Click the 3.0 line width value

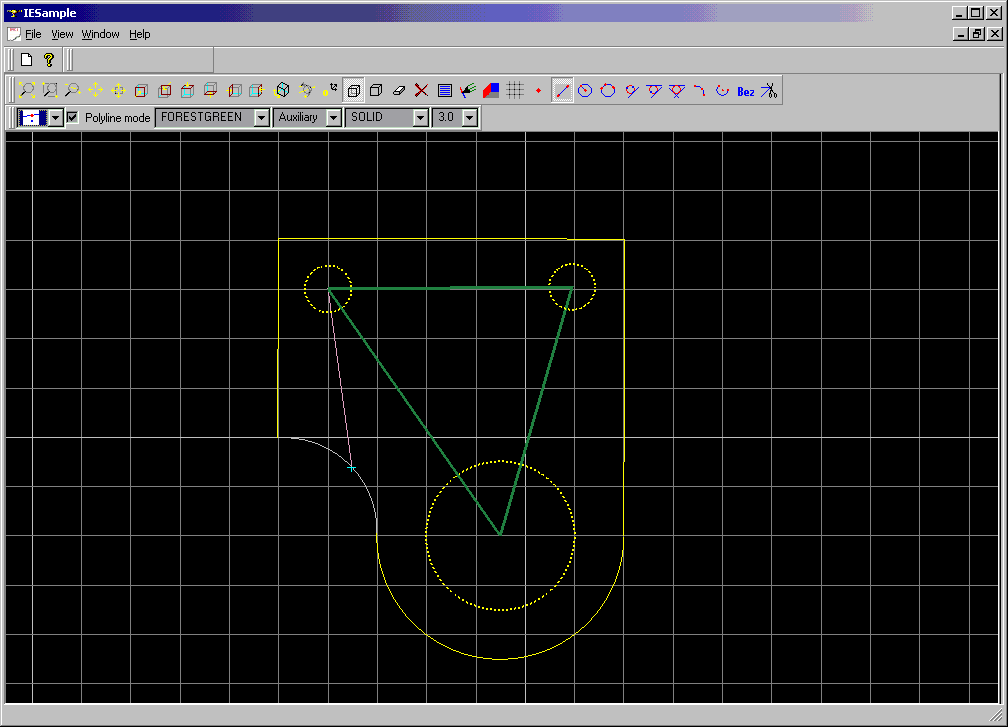(x=447, y=117)
